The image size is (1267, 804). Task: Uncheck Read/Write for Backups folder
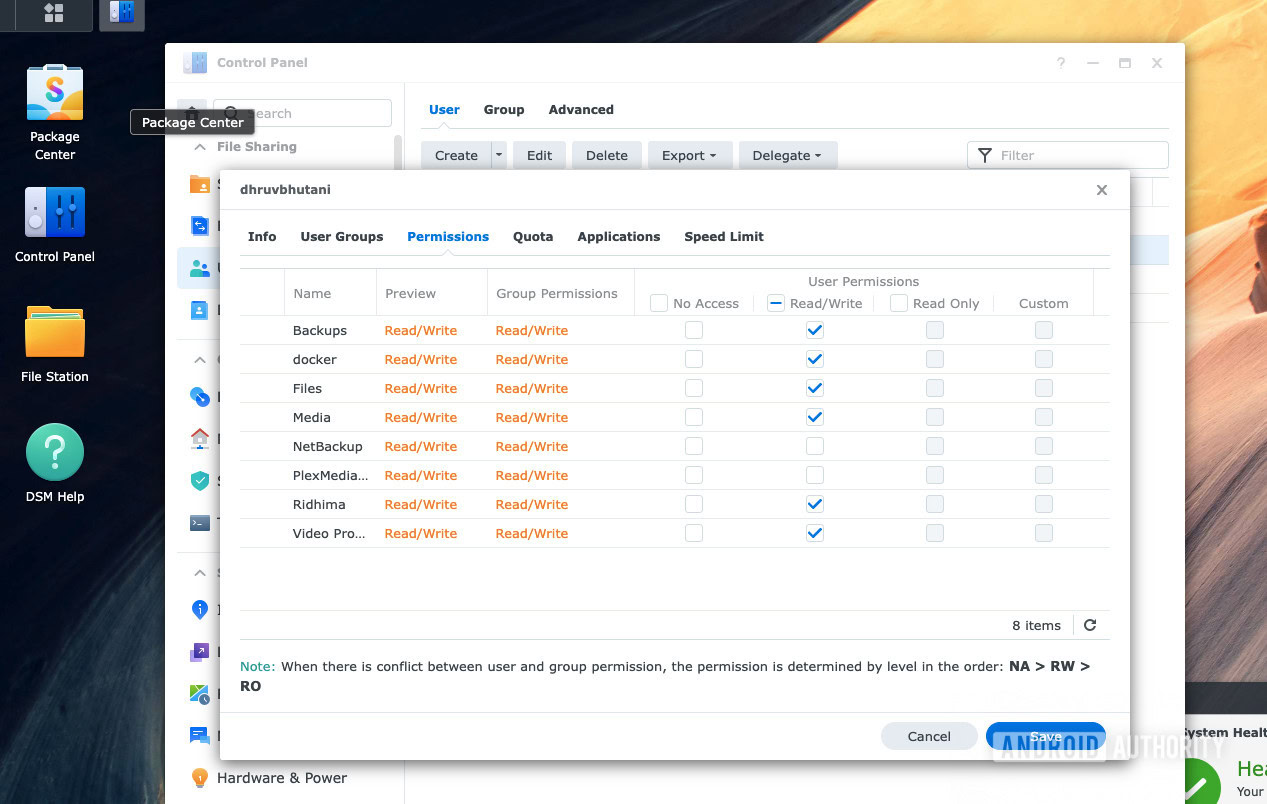tap(815, 330)
